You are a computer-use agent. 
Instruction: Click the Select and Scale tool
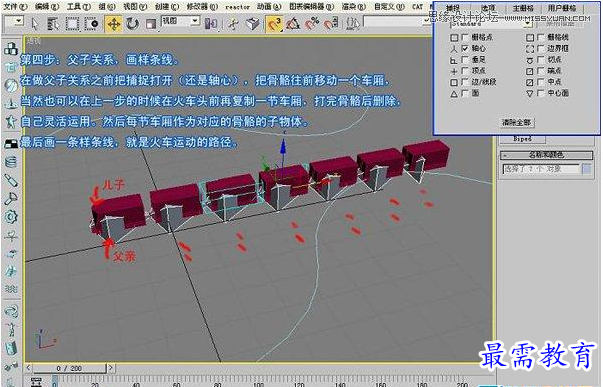pos(151,24)
